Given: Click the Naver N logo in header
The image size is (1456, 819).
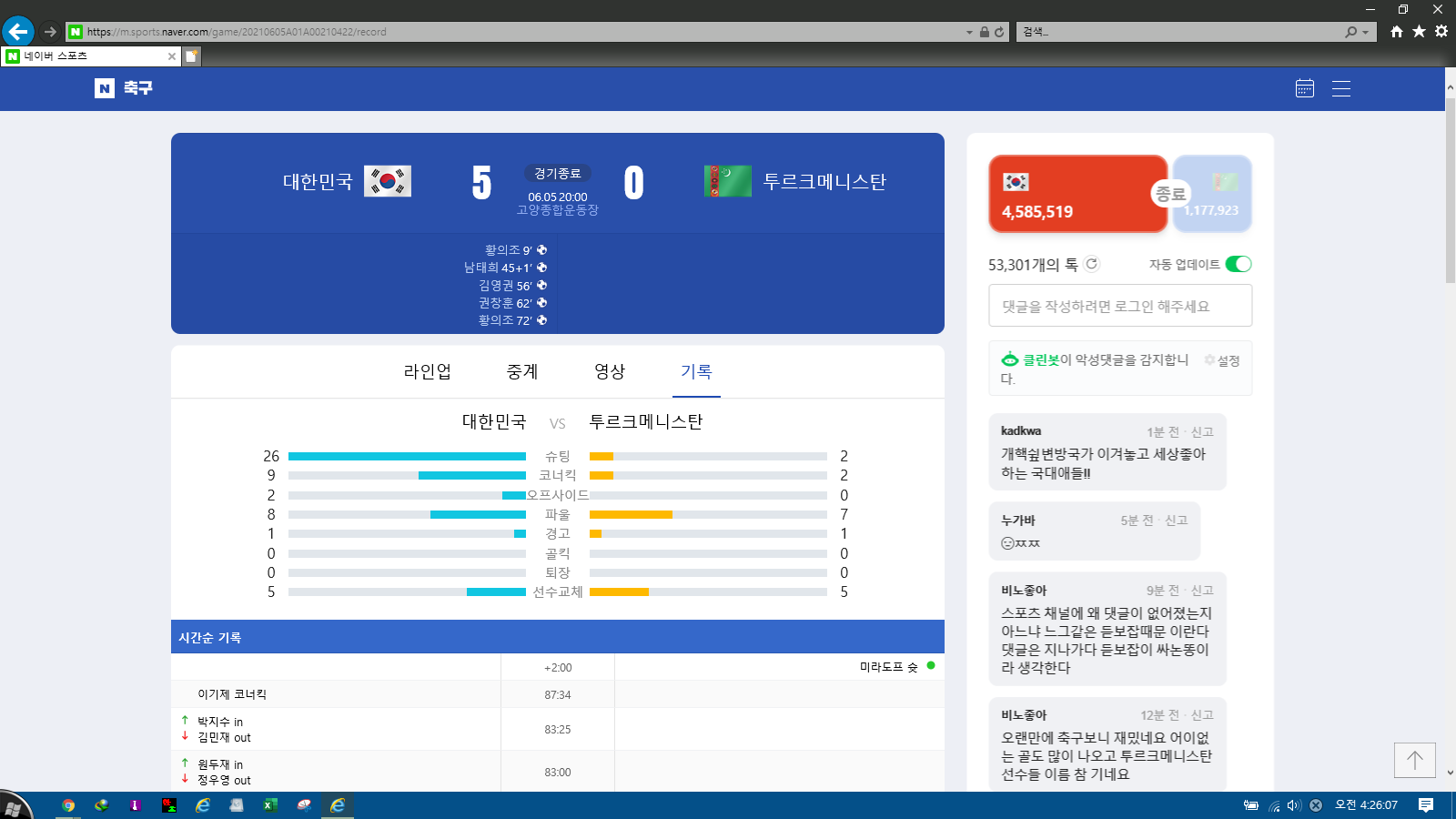Looking at the screenshot, I should point(105,88).
